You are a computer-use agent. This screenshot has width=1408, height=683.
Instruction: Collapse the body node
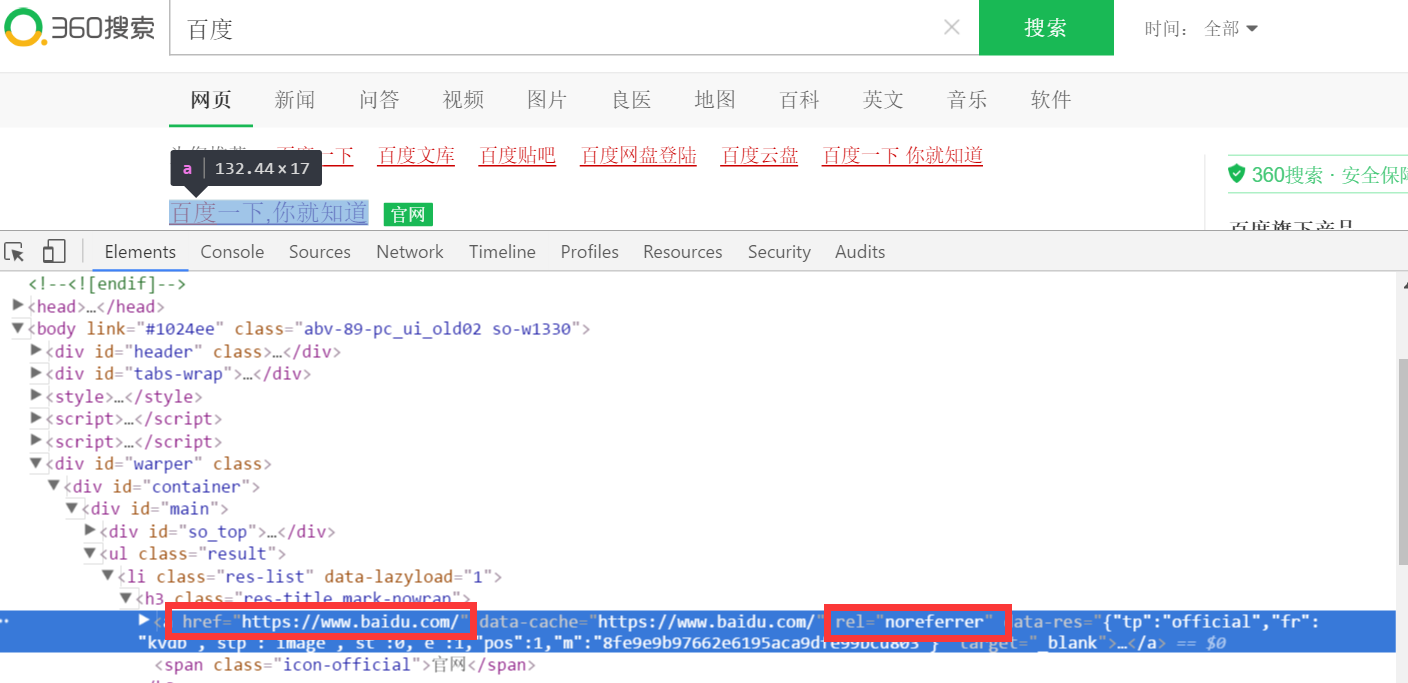(19, 328)
